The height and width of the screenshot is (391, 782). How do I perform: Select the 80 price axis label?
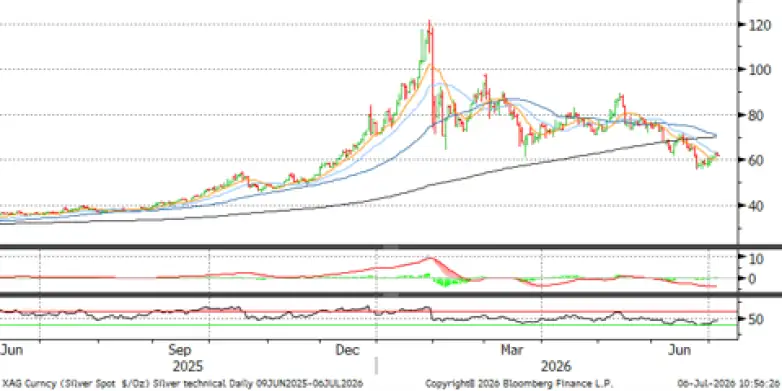point(756,115)
